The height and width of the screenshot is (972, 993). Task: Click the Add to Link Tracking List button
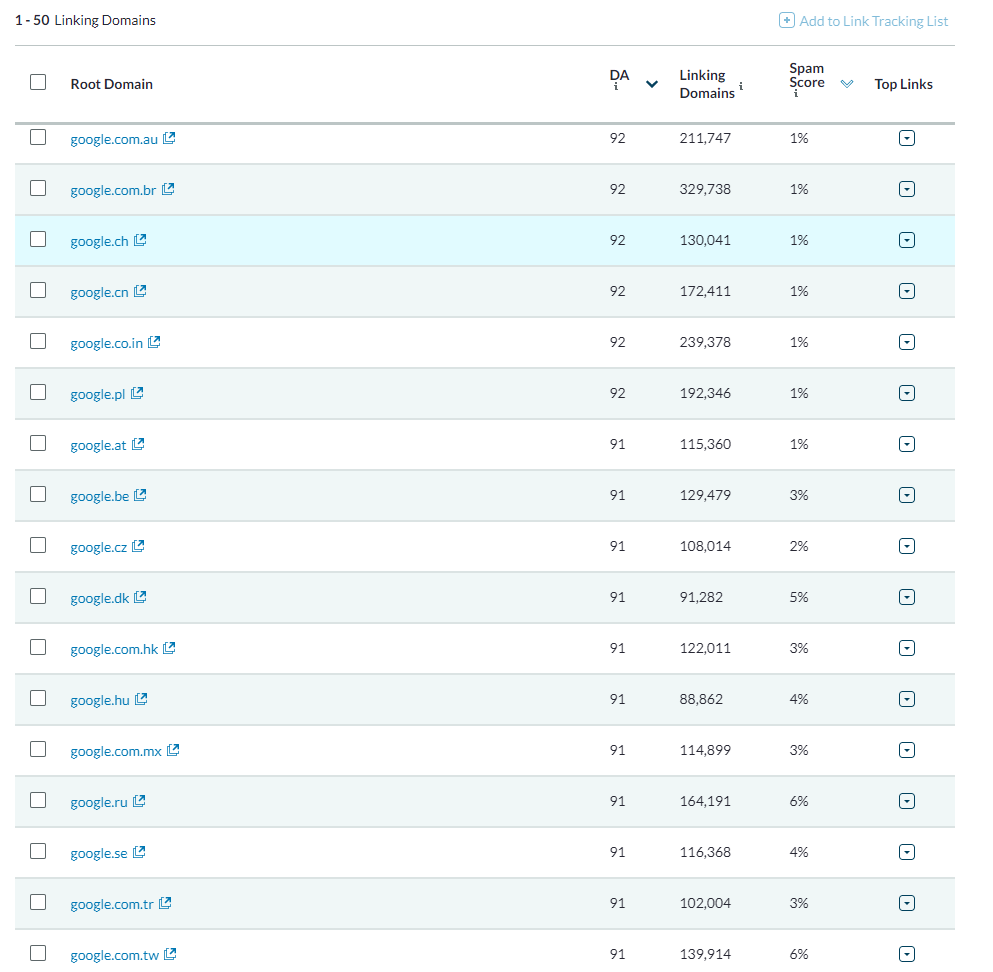[871, 20]
